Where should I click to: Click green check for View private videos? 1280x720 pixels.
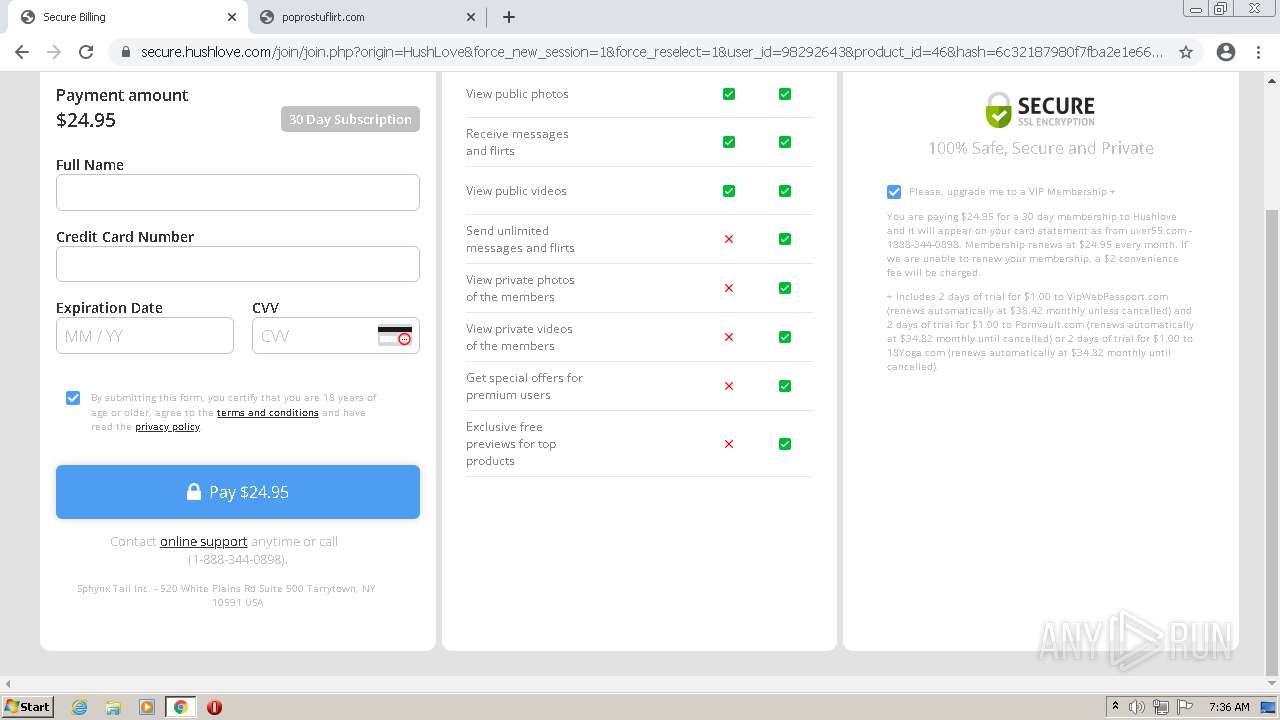(x=785, y=337)
